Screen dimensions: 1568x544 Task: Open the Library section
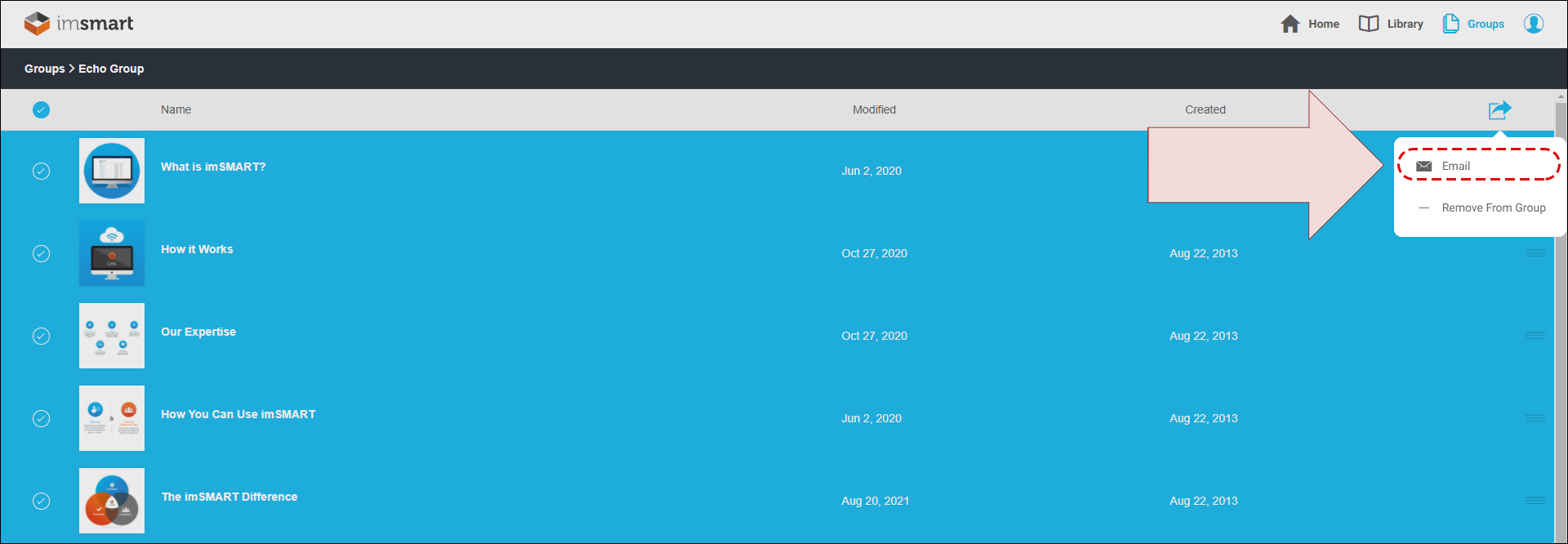pos(1391,24)
